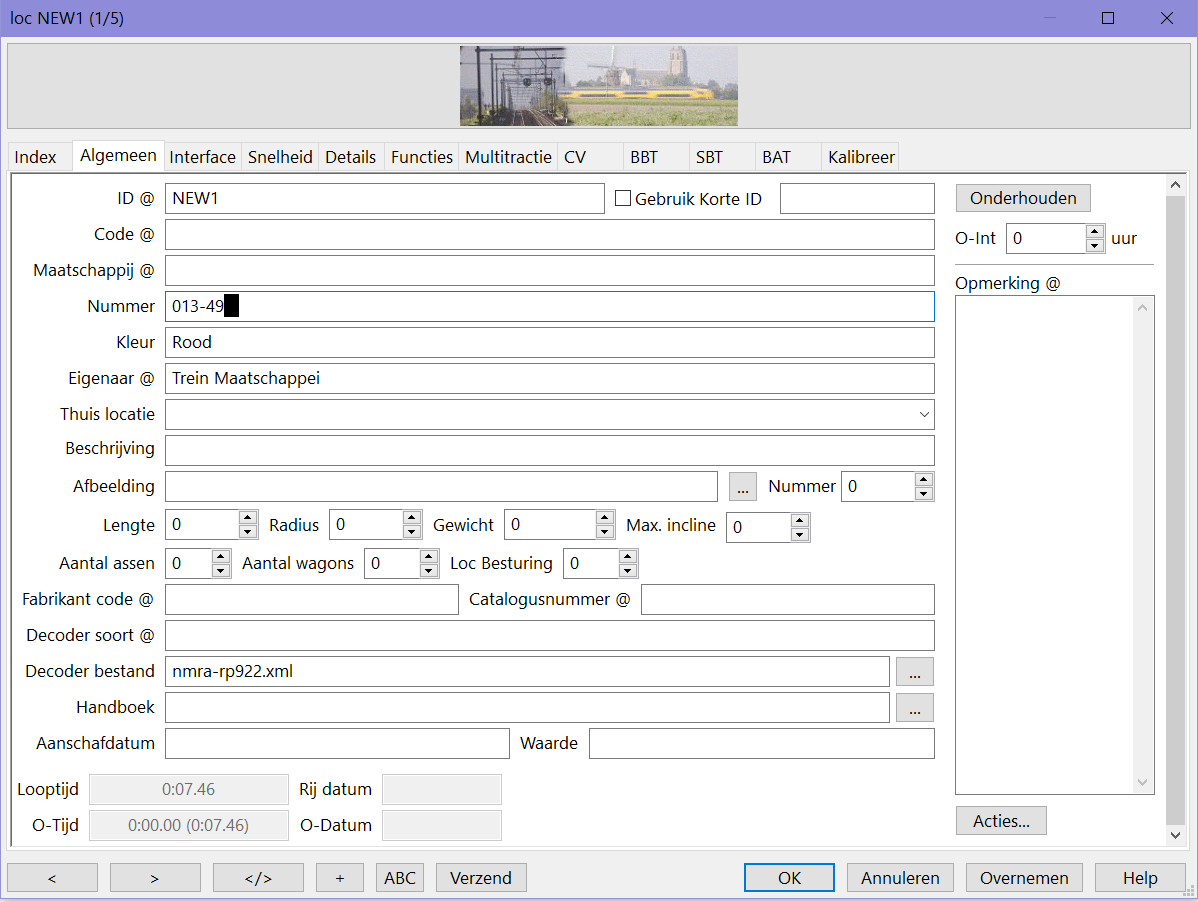This screenshot has width=1198, height=902.
Task: Switch to the Functies tab
Action: (x=421, y=157)
